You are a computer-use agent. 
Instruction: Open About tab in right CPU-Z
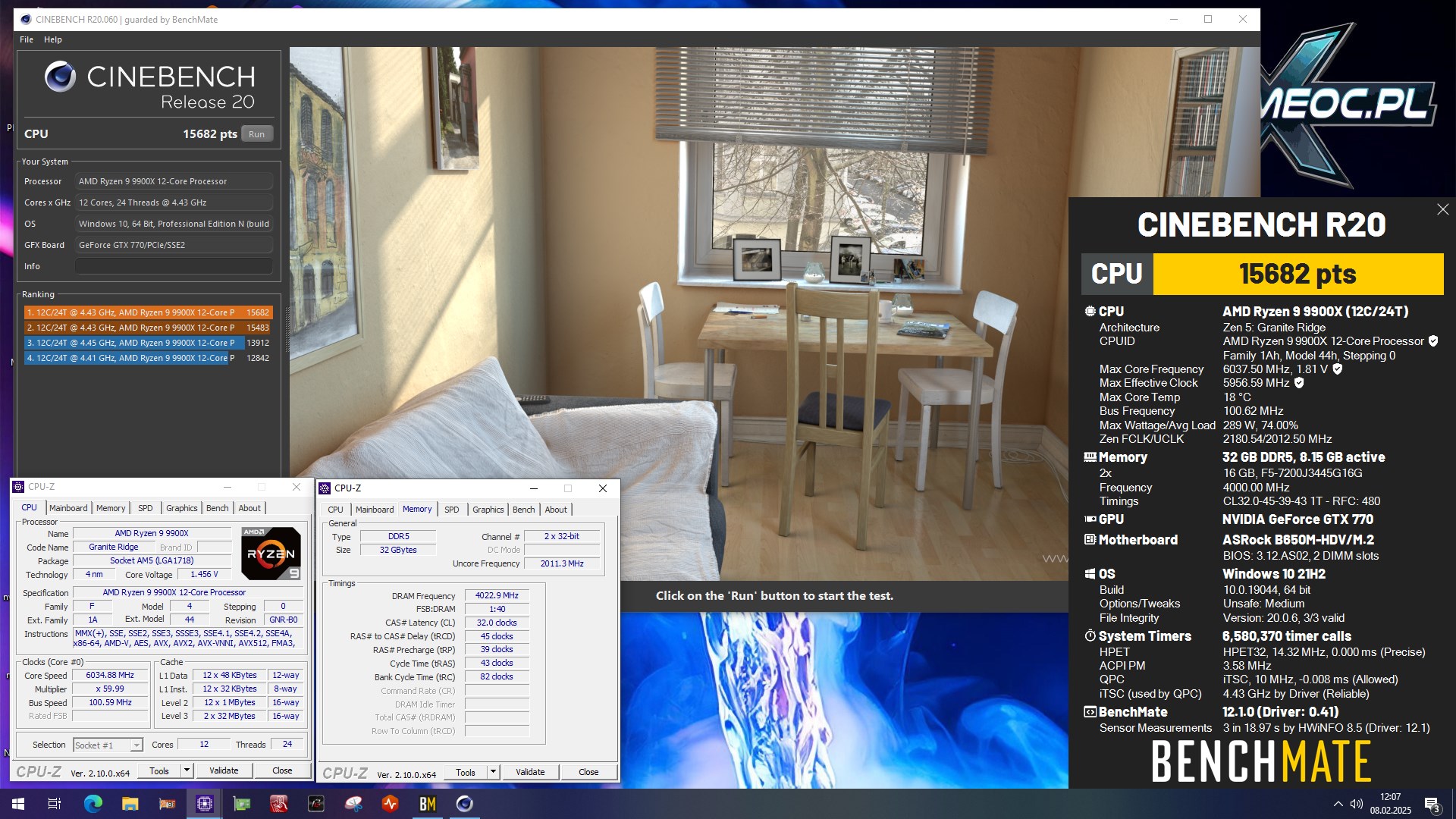click(x=556, y=510)
